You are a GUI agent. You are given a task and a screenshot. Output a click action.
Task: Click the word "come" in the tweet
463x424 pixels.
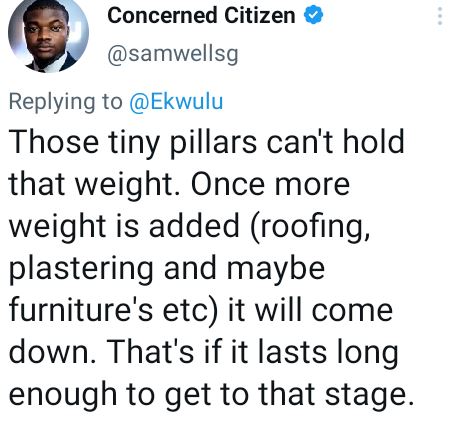tap(352, 312)
